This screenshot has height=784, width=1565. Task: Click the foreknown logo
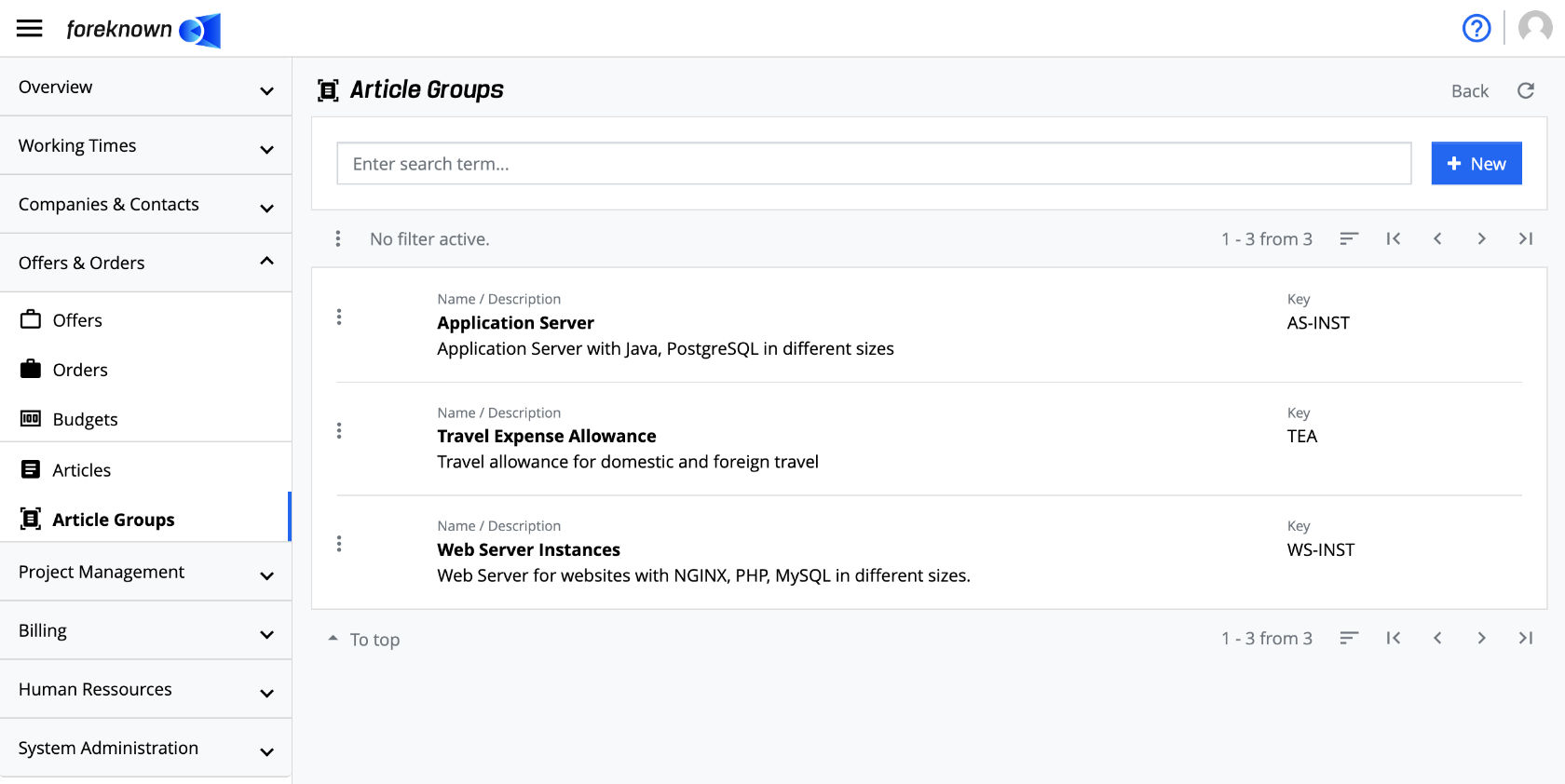(143, 30)
